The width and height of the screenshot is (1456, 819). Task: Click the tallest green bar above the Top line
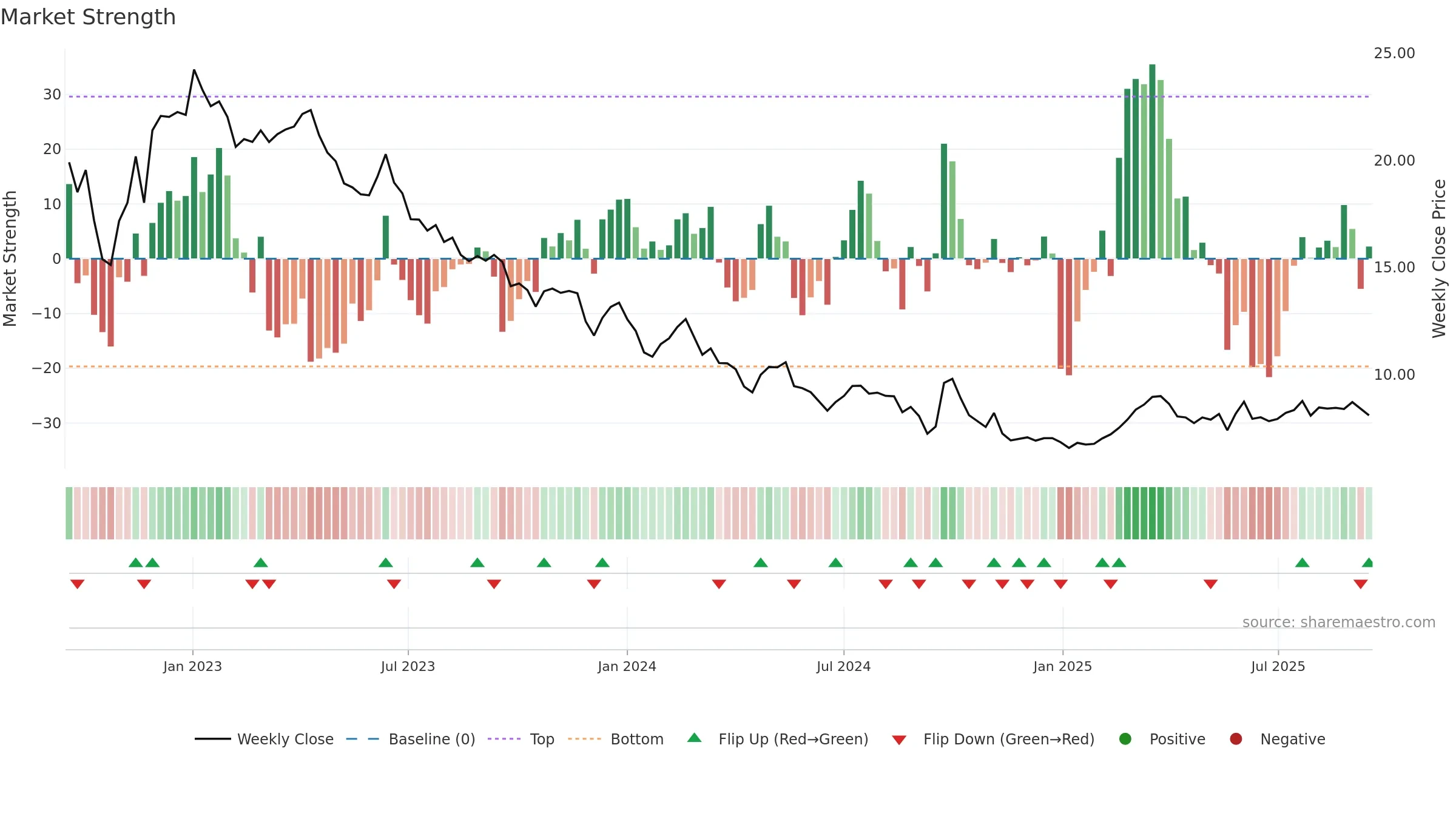coord(1152,161)
